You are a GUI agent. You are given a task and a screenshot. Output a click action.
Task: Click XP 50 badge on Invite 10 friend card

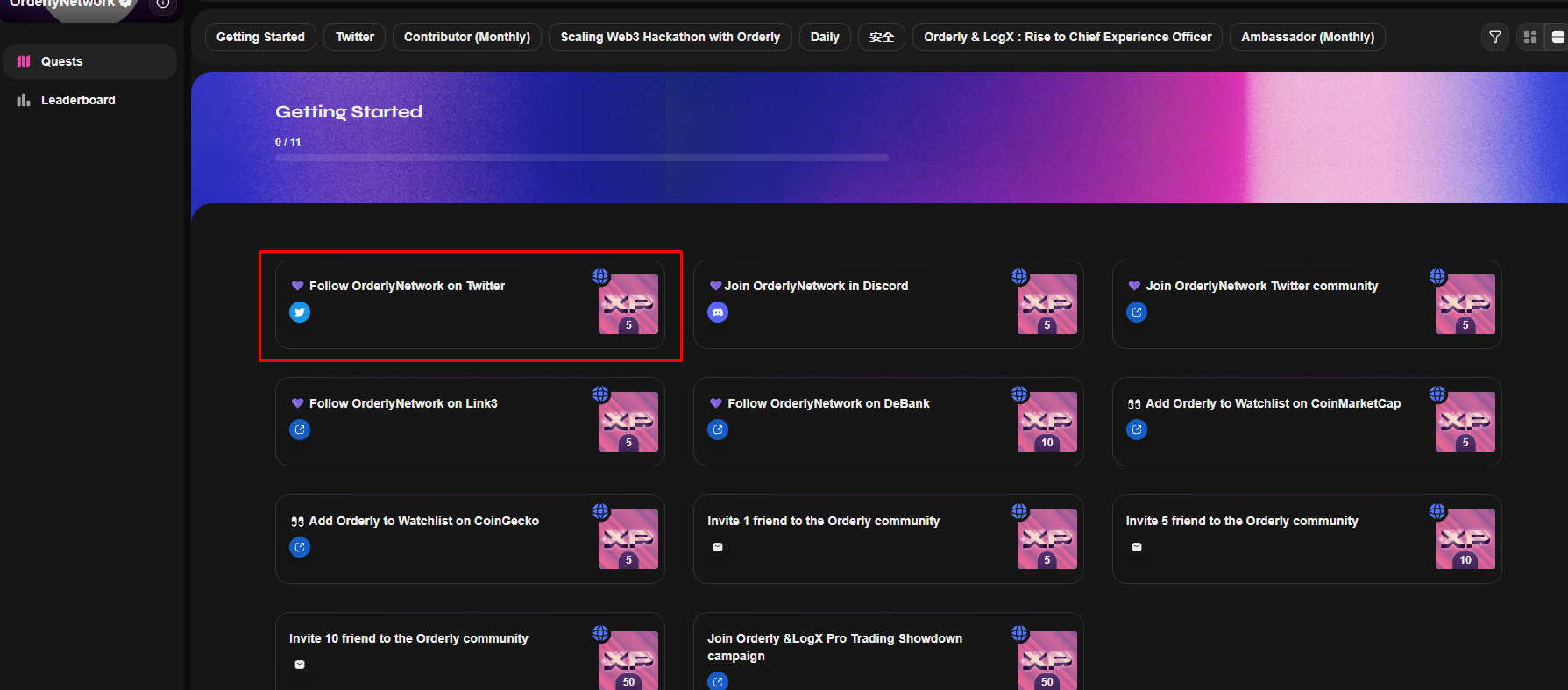tap(628, 660)
